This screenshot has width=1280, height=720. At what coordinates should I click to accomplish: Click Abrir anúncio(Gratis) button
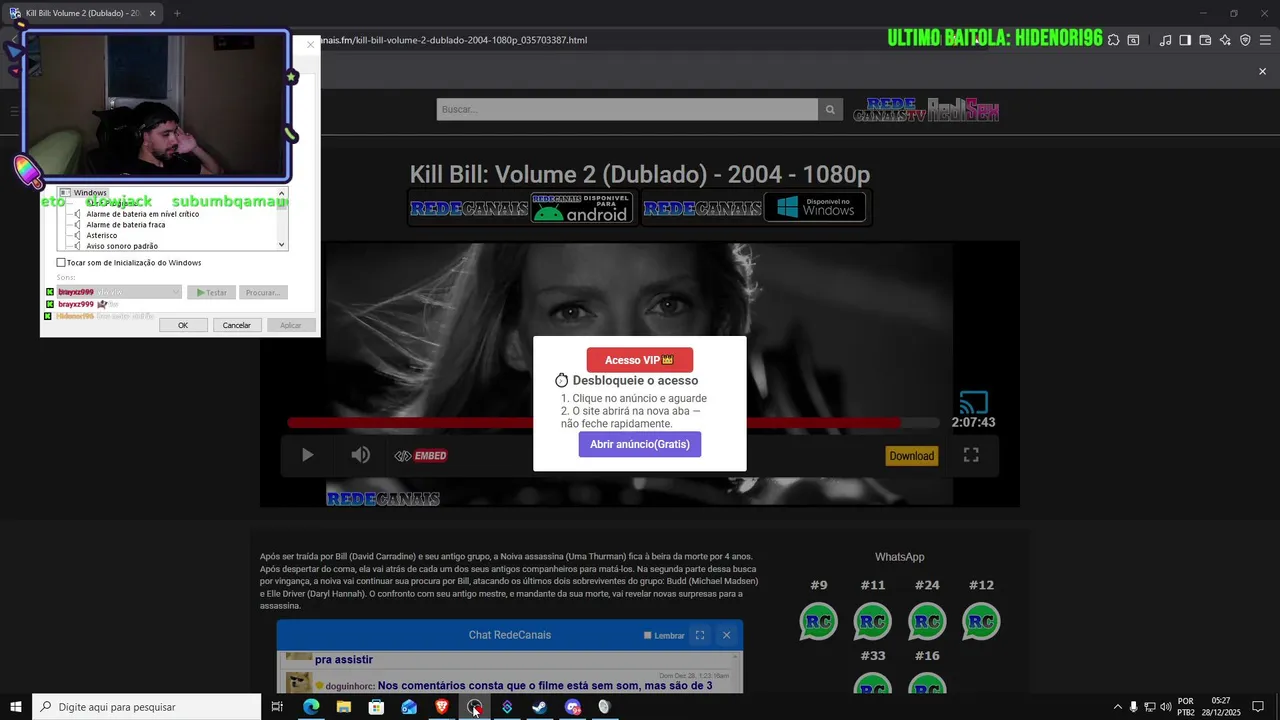[640, 444]
